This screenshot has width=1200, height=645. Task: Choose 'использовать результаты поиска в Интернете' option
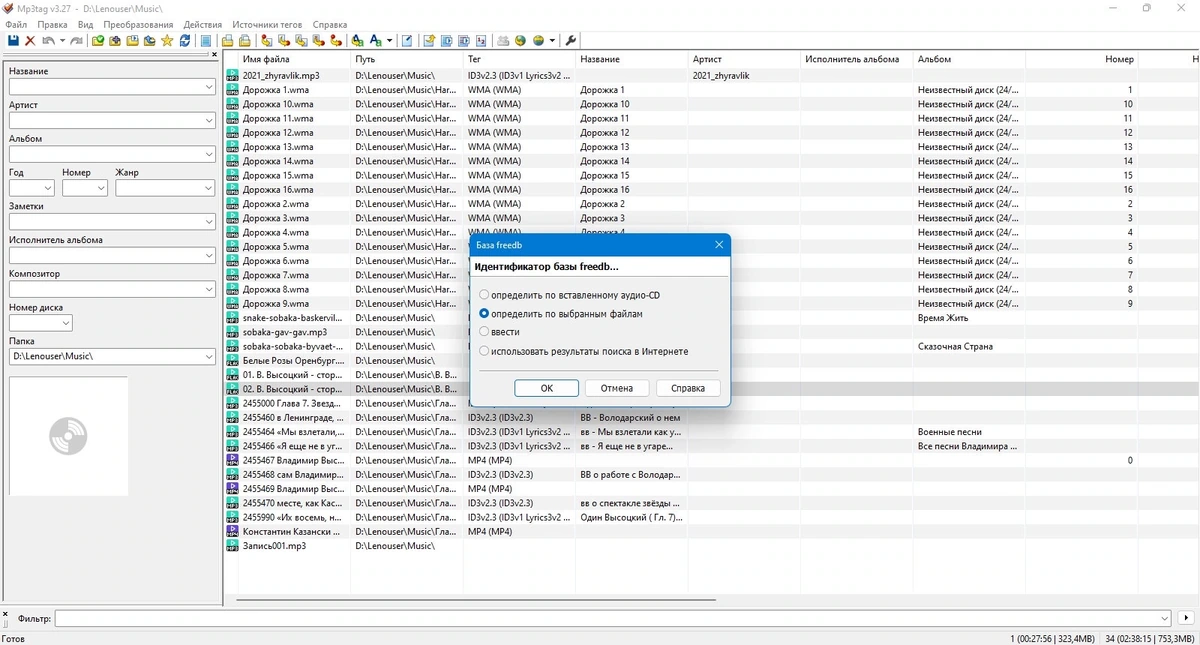(x=584, y=351)
